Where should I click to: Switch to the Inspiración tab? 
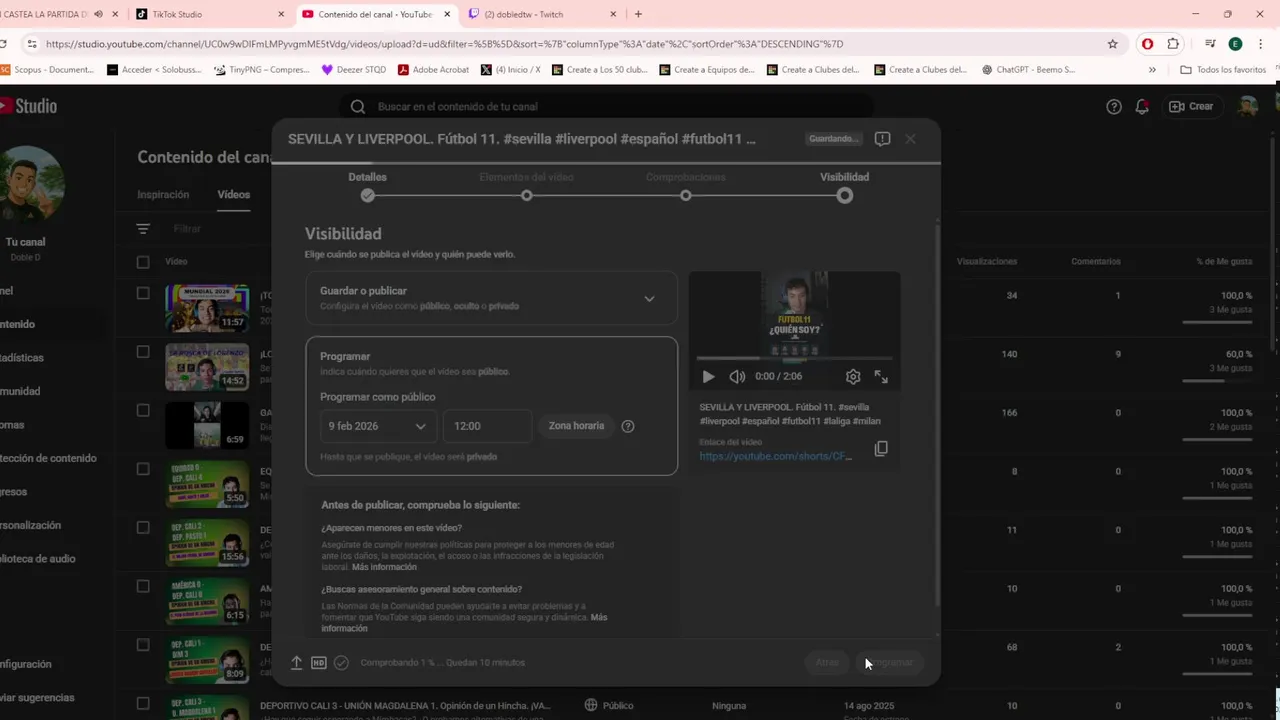pyautogui.click(x=163, y=195)
